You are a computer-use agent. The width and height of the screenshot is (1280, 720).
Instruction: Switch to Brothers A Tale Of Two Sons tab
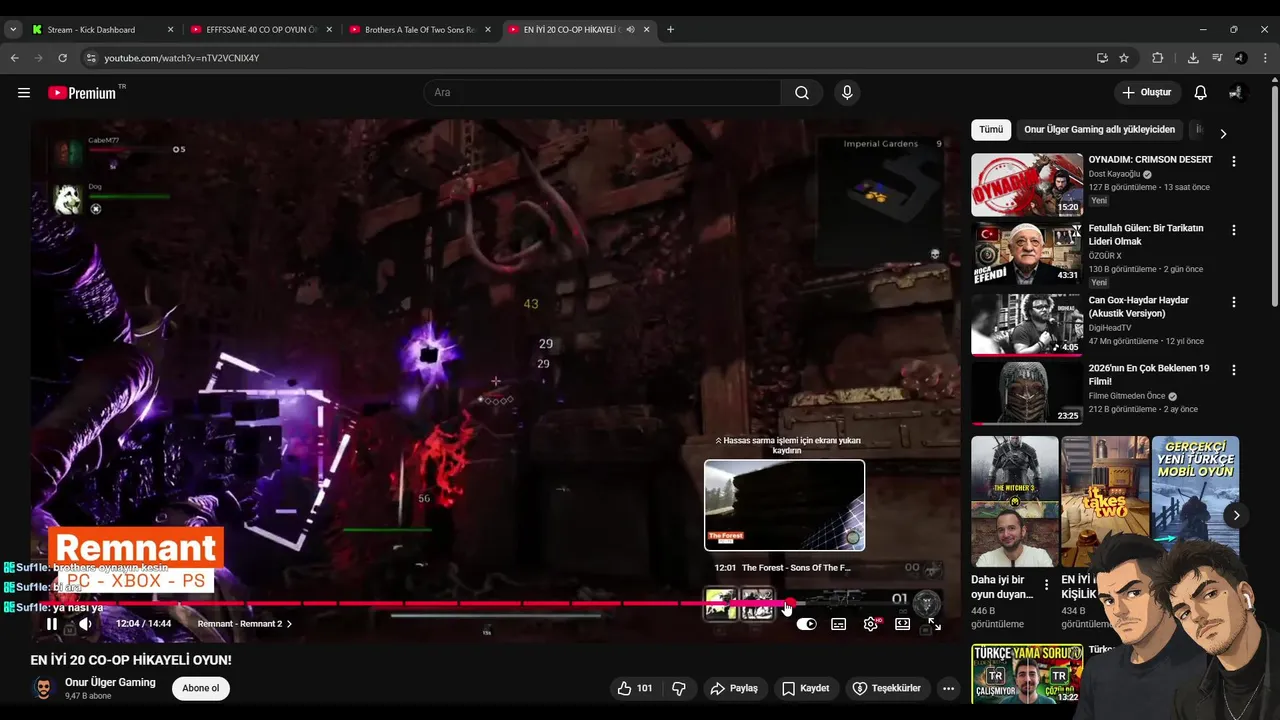pyautogui.click(x=420, y=30)
